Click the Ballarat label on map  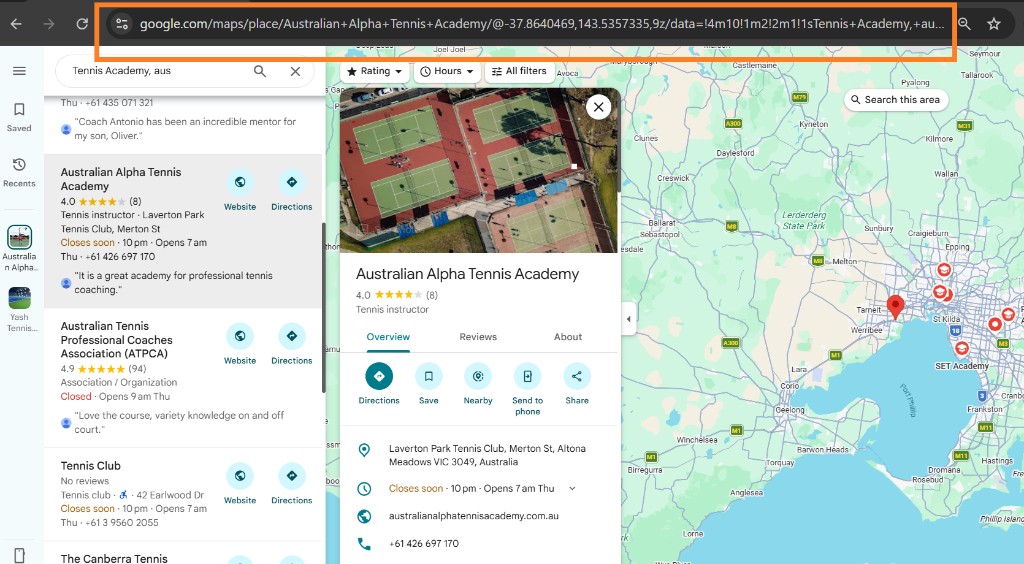(662, 223)
